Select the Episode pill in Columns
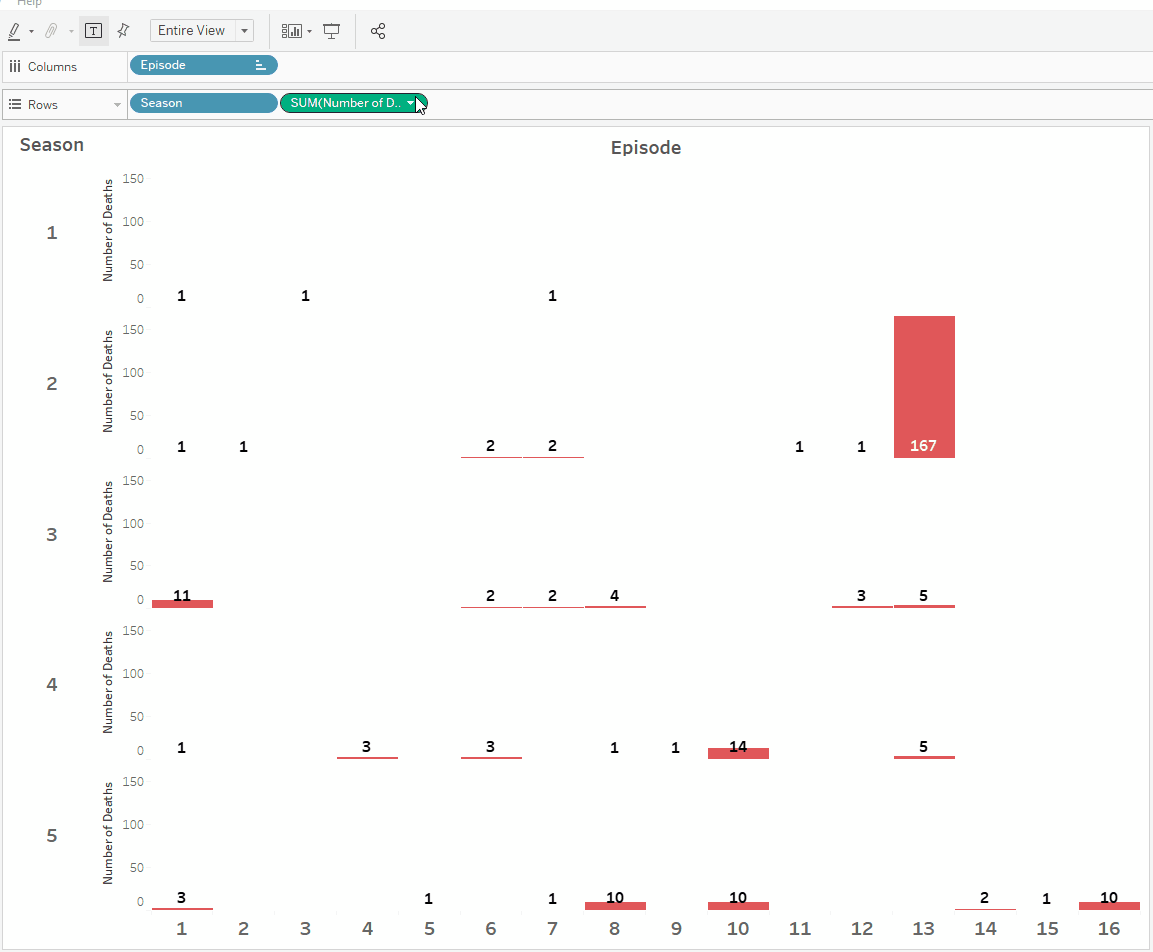Image resolution: width=1153 pixels, height=952 pixels. tap(204, 65)
